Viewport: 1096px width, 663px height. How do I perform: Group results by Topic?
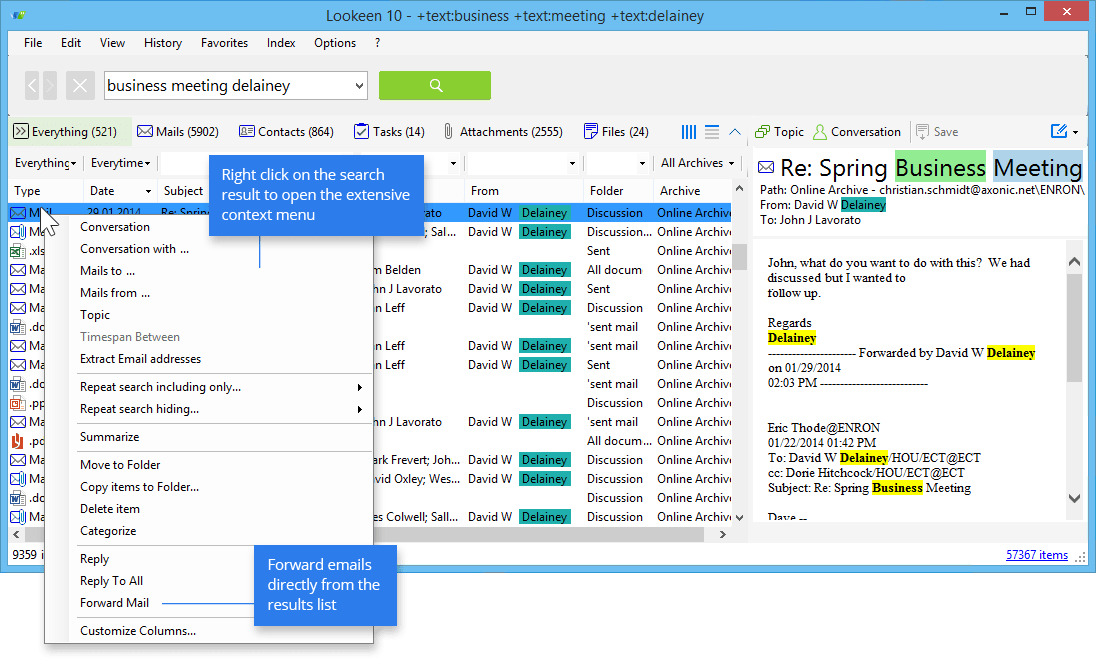coord(779,131)
